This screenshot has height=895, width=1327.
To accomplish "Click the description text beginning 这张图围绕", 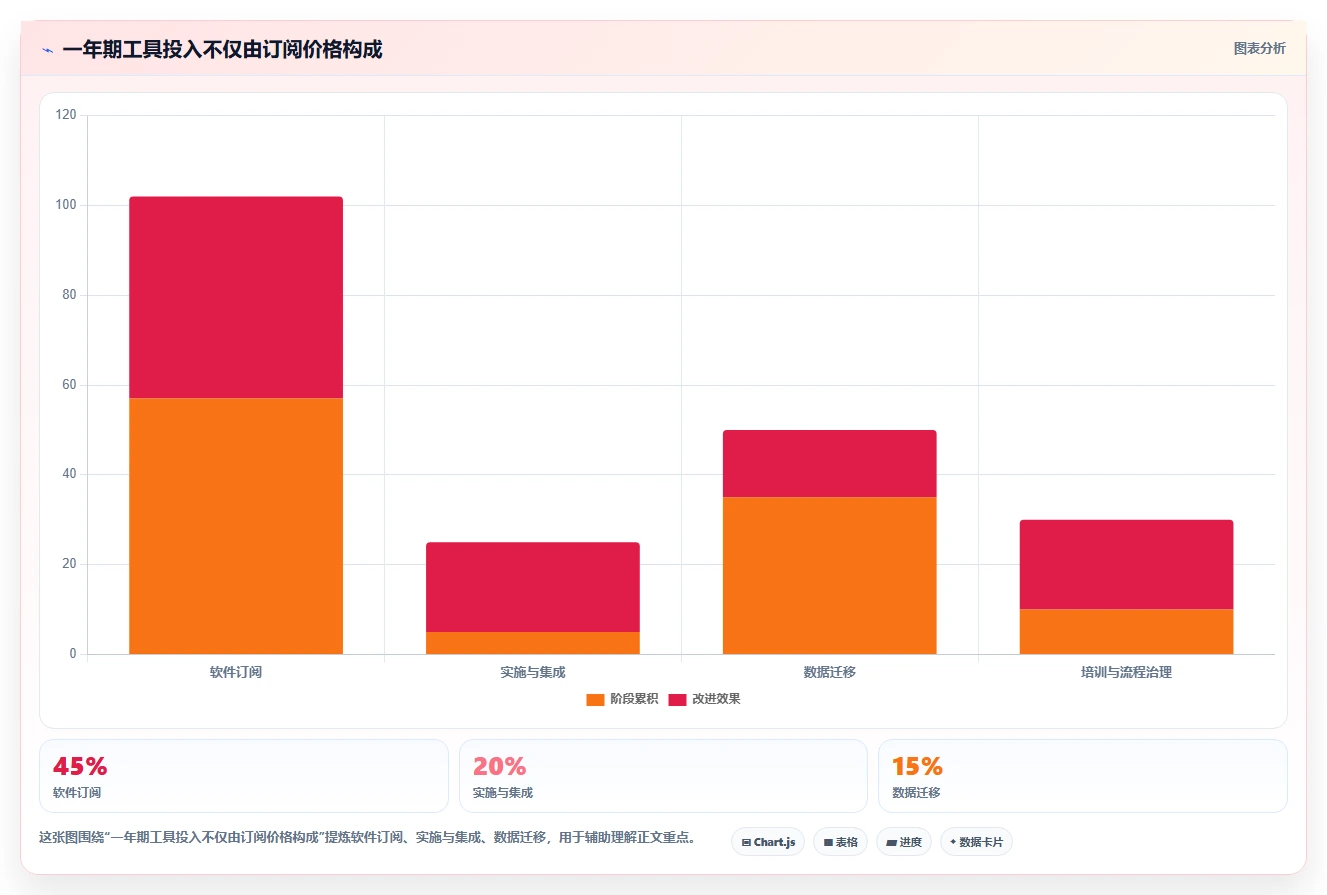I will (x=367, y=838).
